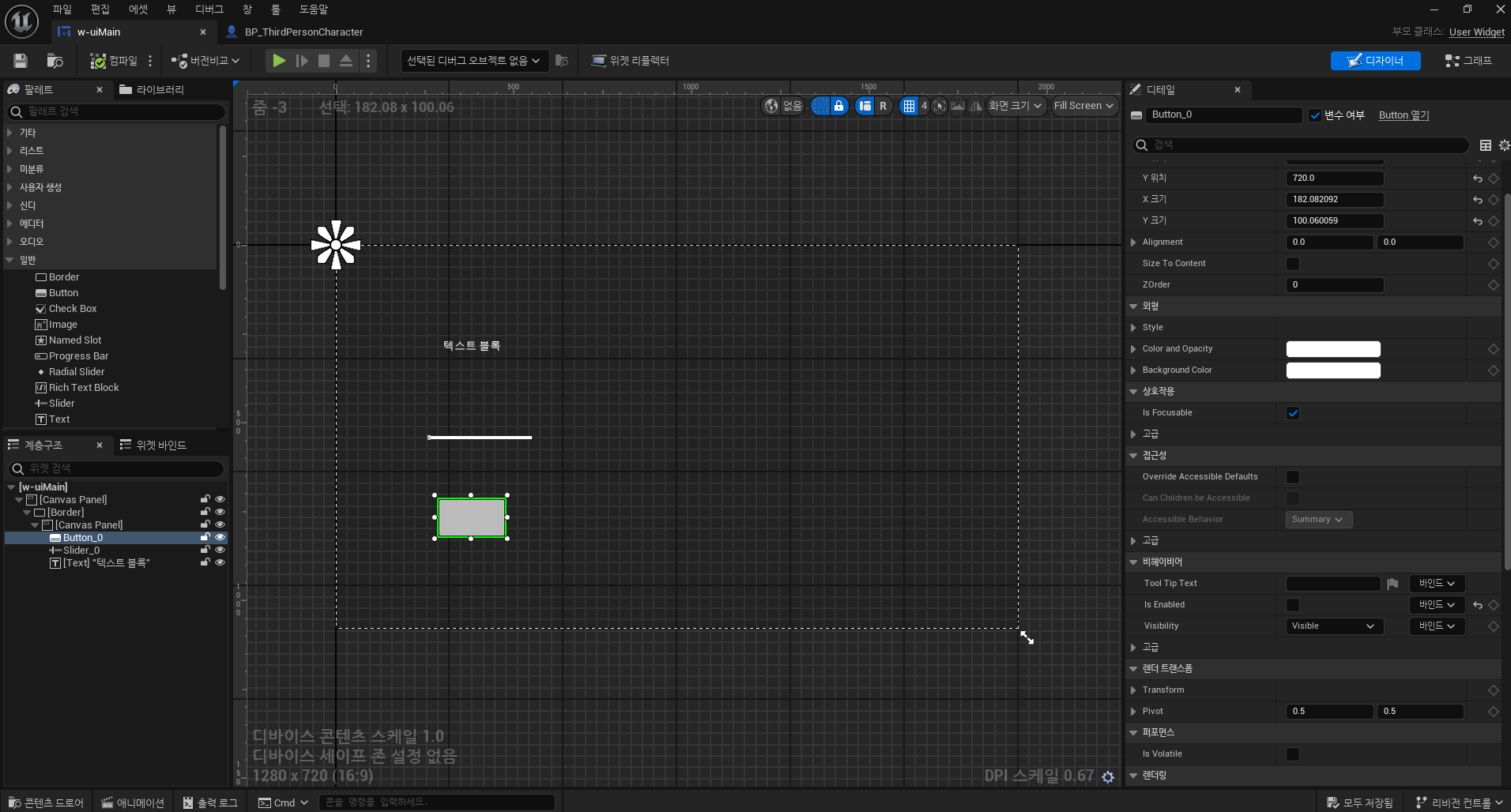Play the simulation with the green arrow

(279, 61)
